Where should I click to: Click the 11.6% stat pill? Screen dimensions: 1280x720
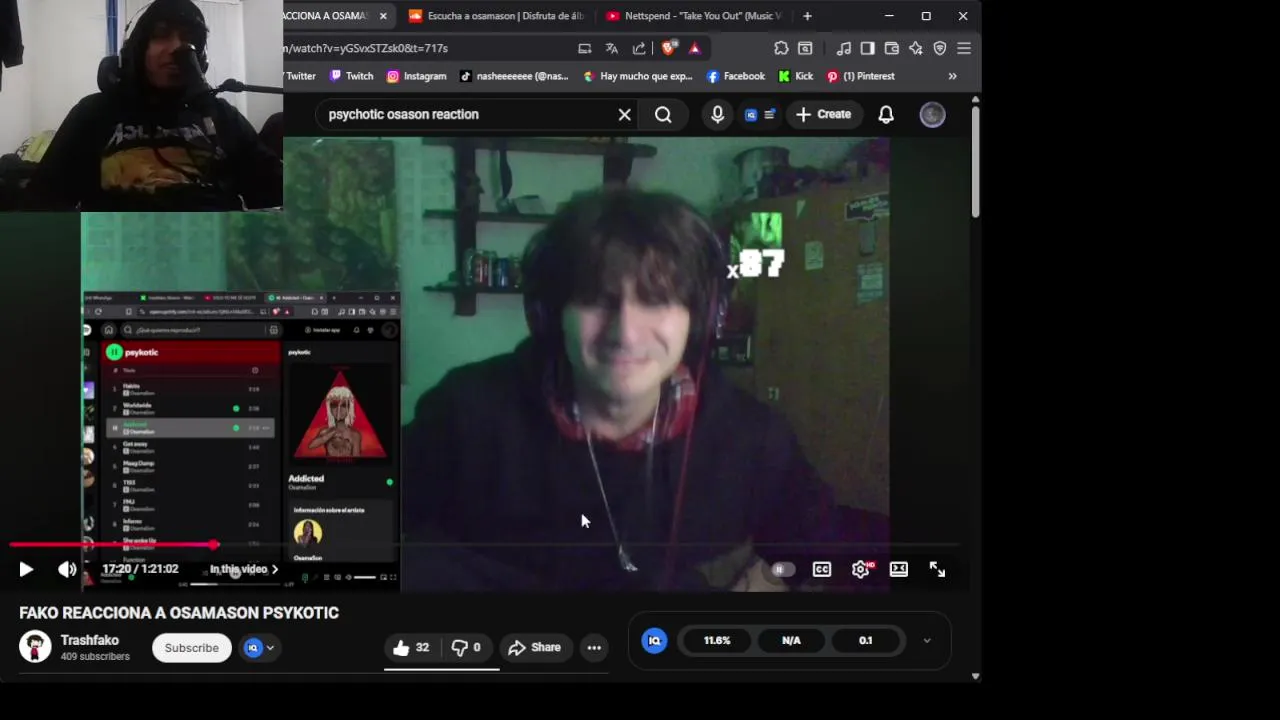tap(717, 640)
